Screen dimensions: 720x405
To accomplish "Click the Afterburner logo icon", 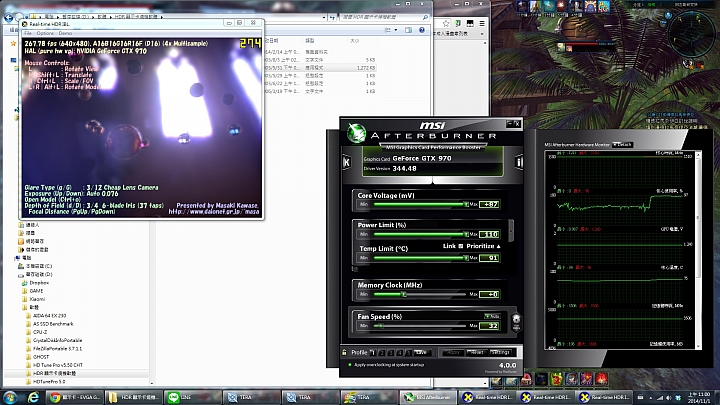I will coord(356,133).
